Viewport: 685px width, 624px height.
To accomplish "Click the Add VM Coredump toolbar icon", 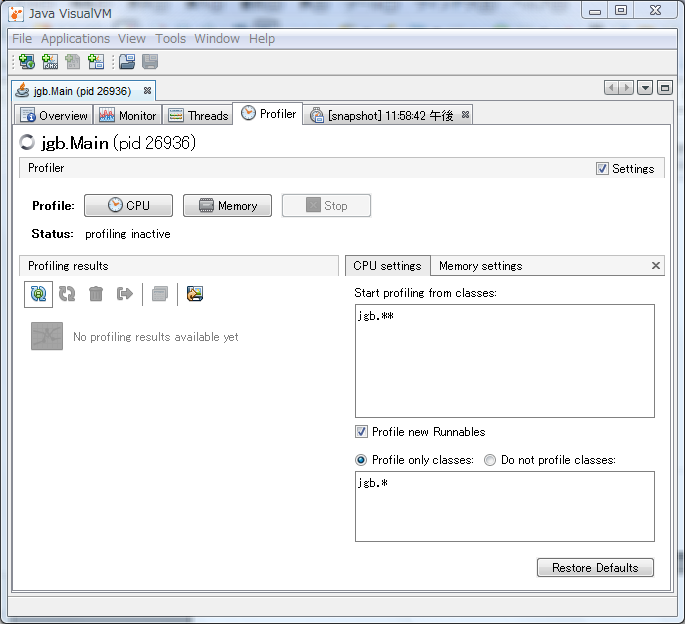I will point(73,62).
